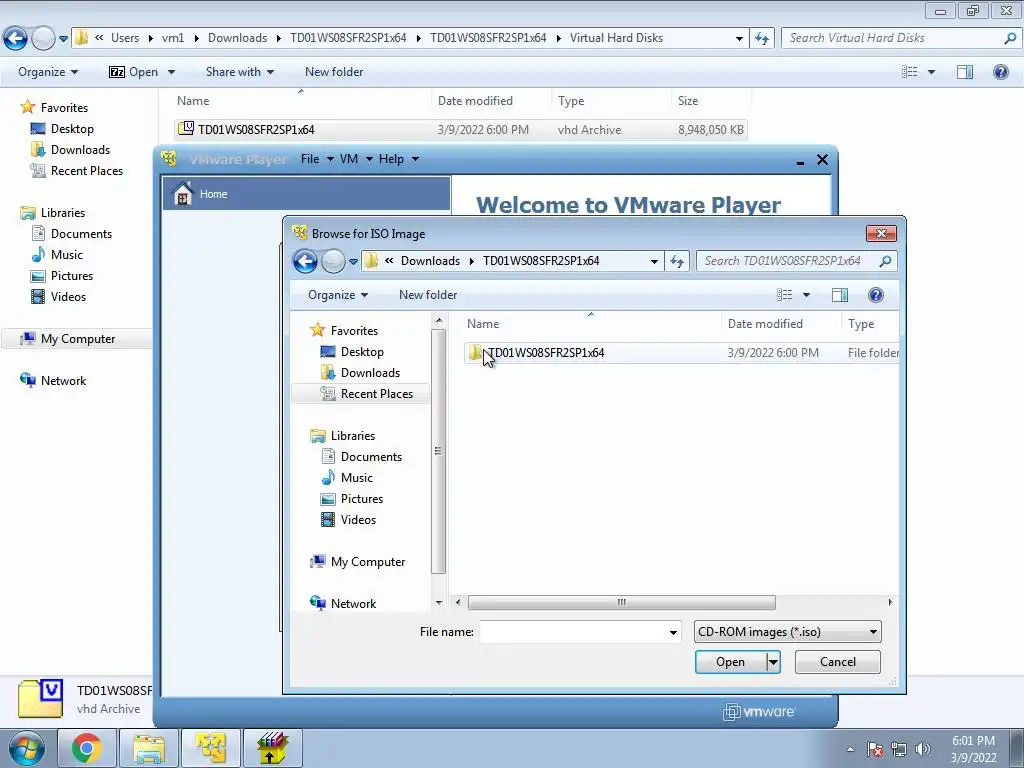Screen dimensions: 1024x768
Task: Click the clock in the system tray
Action: click(x=973, y=749)
